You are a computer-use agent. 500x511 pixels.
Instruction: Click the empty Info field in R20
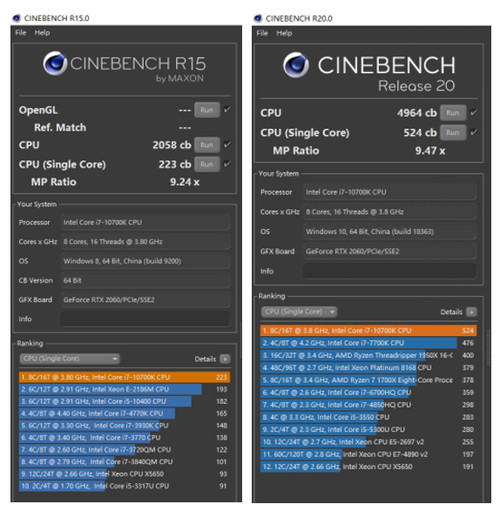389,271
